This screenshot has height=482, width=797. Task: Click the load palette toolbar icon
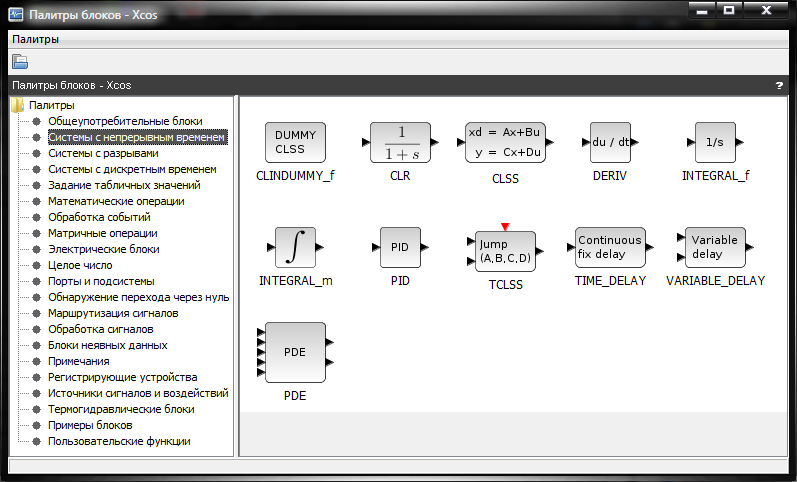coord(20,62)
